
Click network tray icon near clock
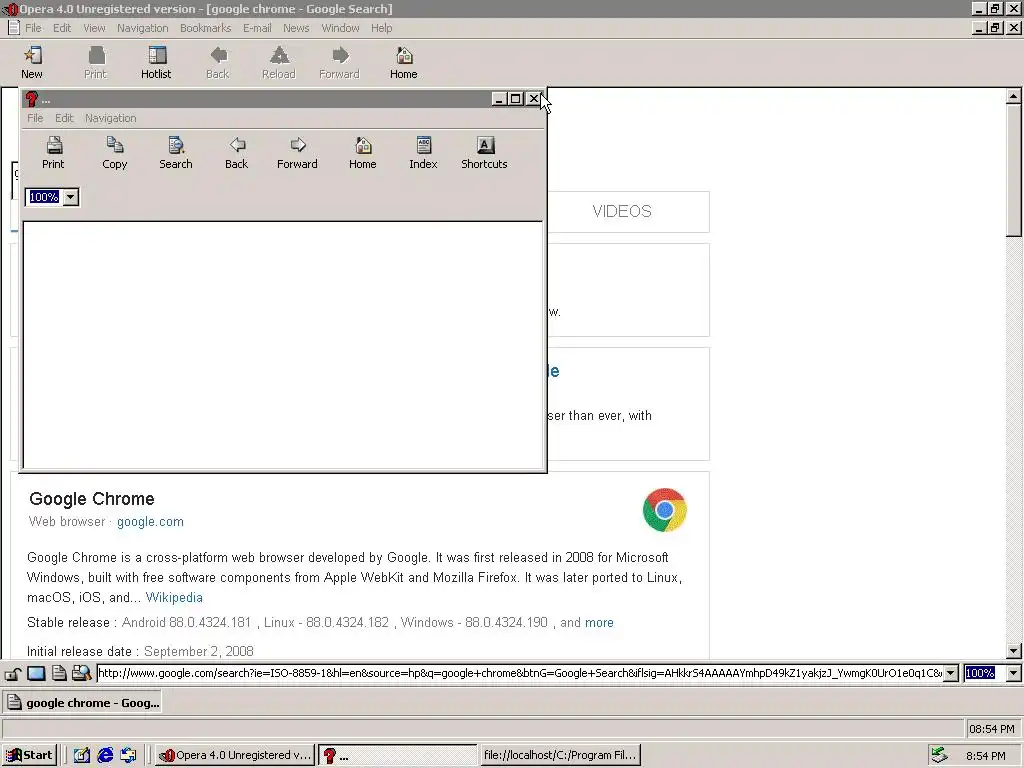coord(939,756)
